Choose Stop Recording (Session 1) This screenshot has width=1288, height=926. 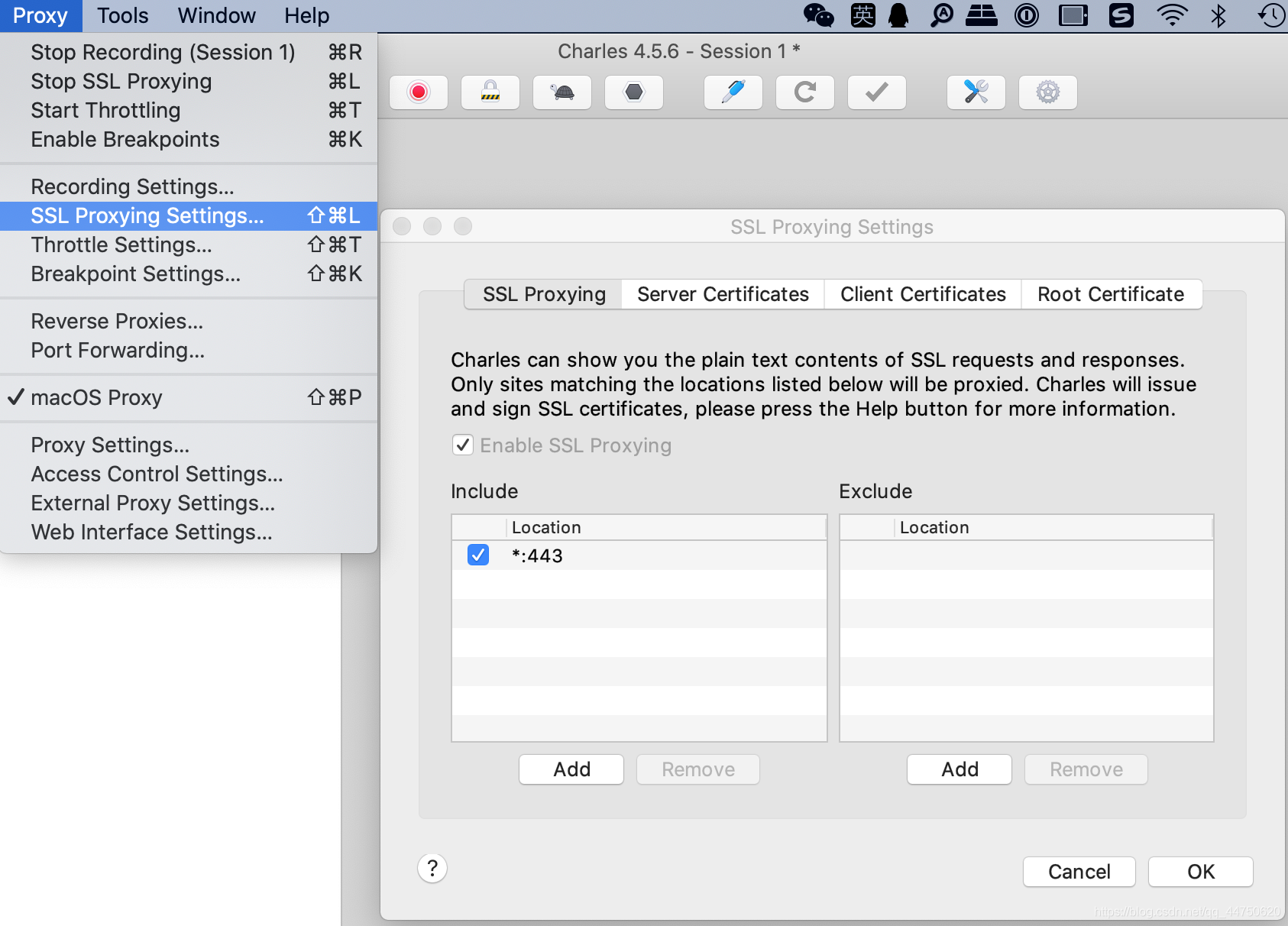point(189,52)
